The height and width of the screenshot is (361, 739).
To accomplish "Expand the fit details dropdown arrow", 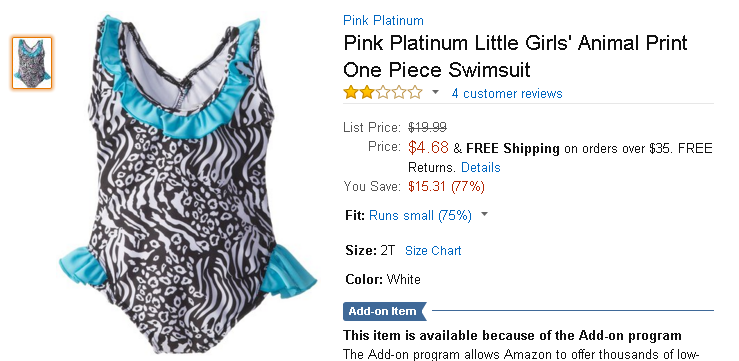I will (x=484, y=215).
